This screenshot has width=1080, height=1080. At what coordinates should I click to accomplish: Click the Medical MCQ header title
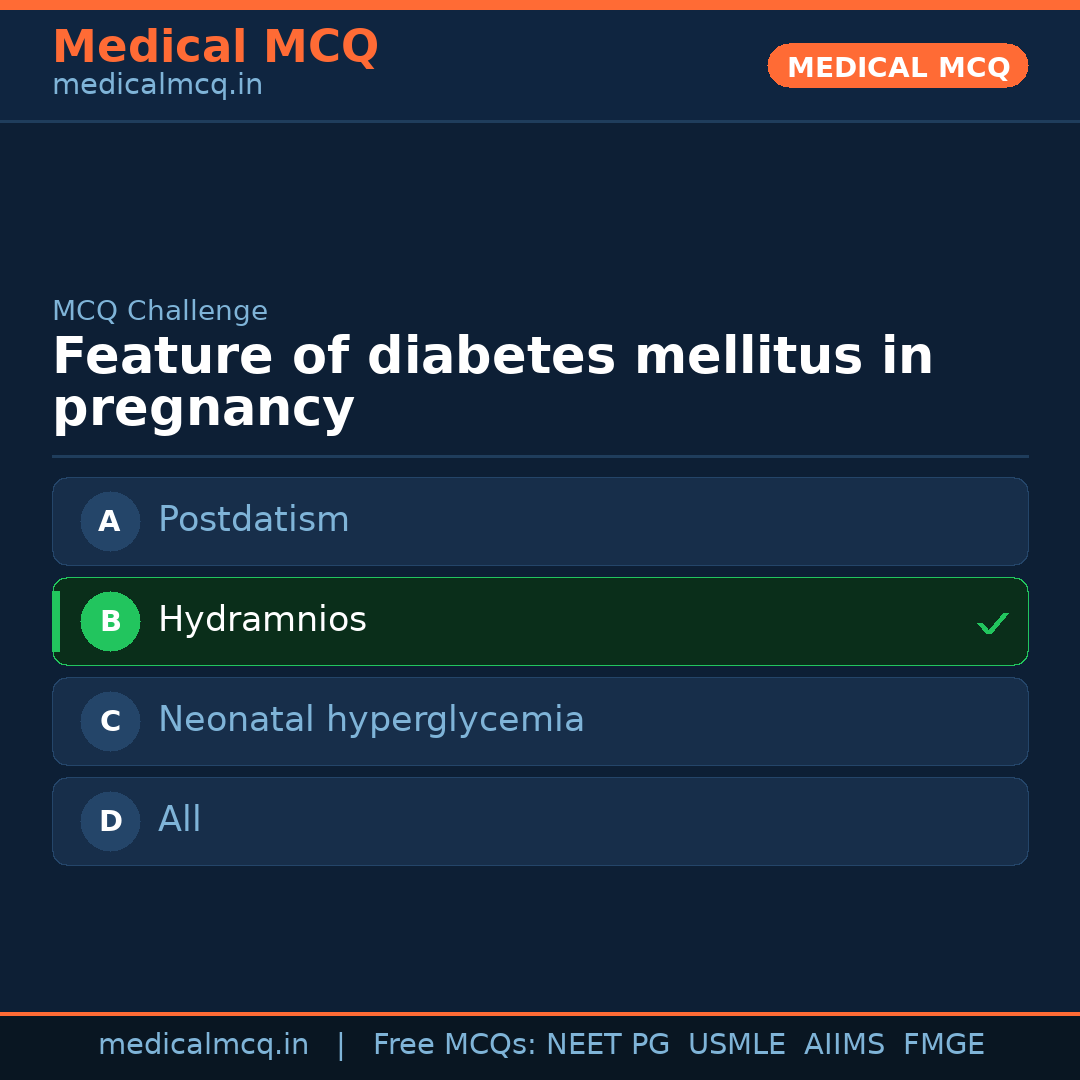215,47
